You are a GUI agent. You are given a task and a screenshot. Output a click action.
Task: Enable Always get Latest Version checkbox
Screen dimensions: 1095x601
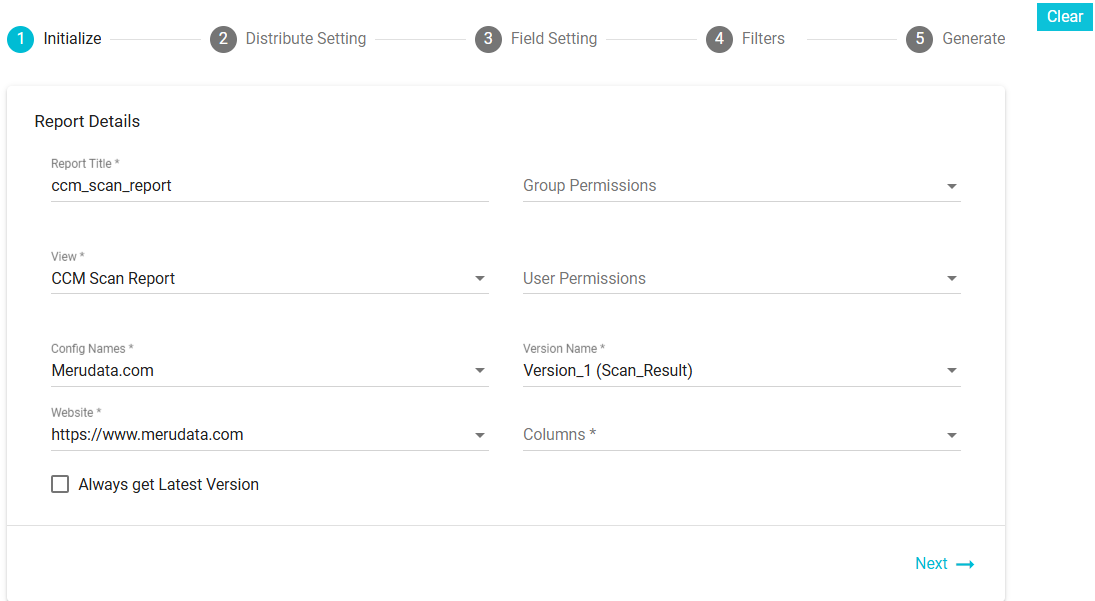[60, 484]
